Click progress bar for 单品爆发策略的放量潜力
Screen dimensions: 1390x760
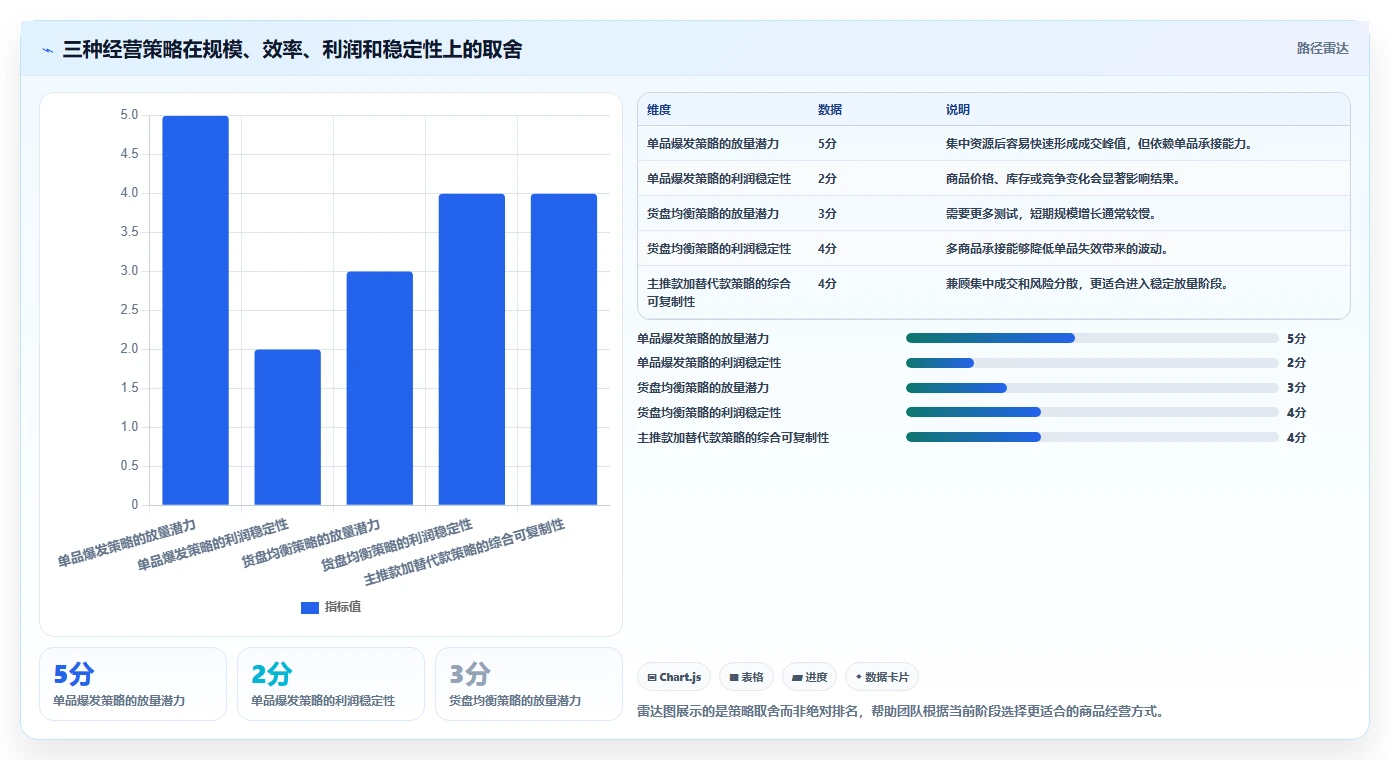[x=1092, y=338]
